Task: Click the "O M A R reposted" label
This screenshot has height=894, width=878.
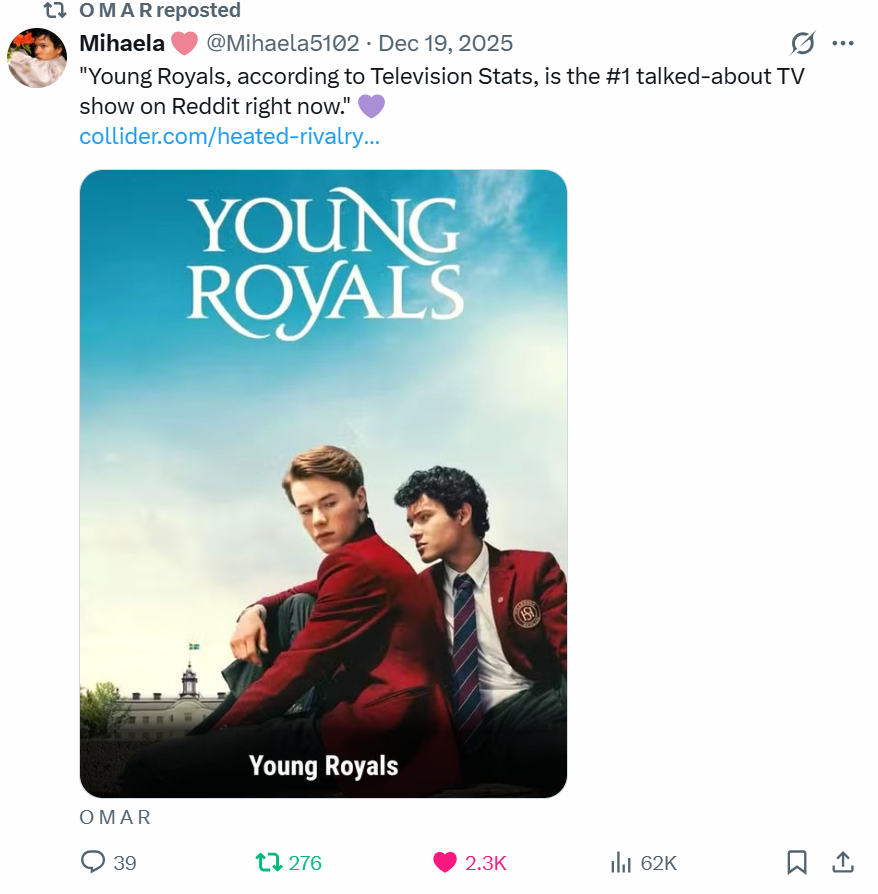Action: [160, 11]
